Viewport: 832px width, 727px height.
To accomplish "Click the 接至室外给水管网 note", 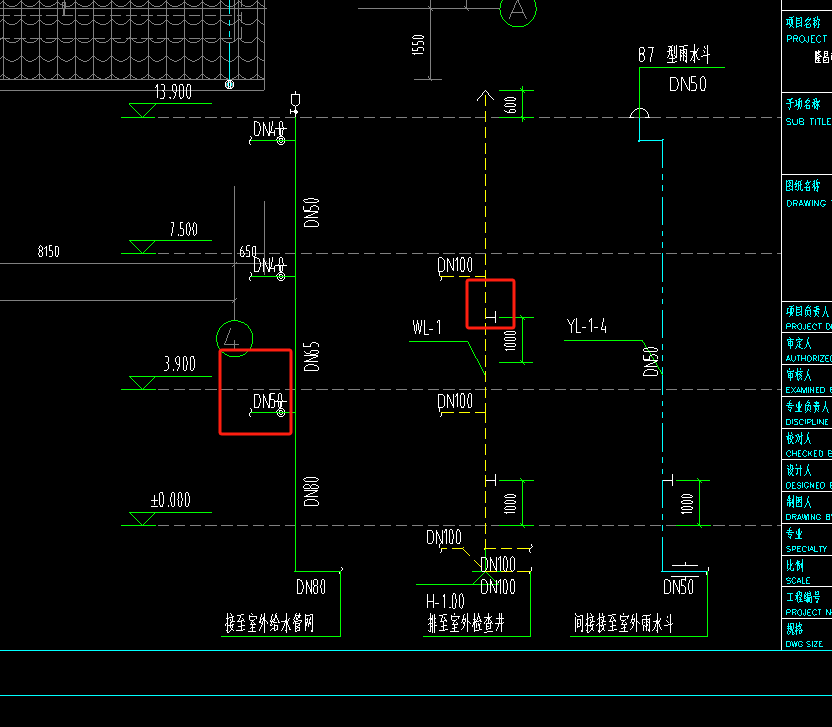I will click(x=270, y=623).
